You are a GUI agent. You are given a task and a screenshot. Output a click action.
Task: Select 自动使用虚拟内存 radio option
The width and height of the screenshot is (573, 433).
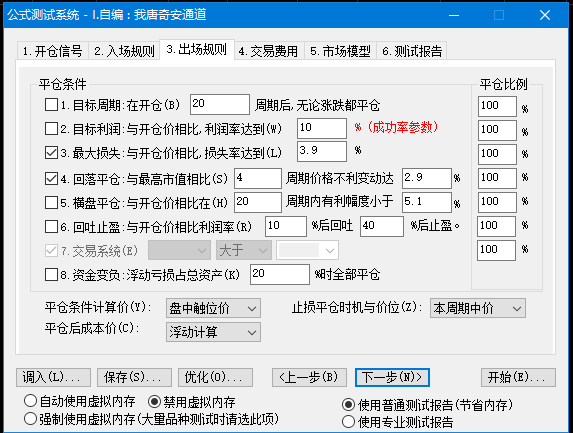click(30, 401)
